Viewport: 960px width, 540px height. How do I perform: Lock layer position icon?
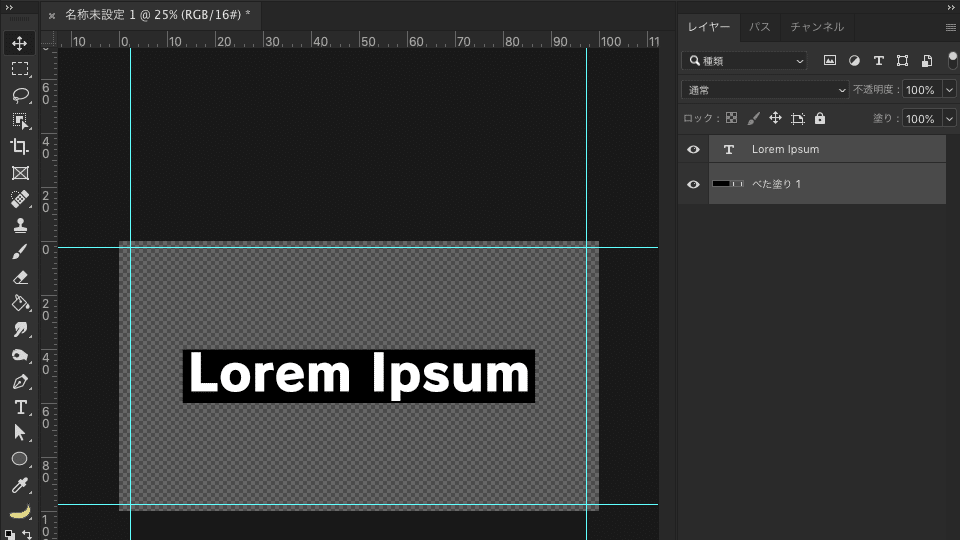(775, 118)
